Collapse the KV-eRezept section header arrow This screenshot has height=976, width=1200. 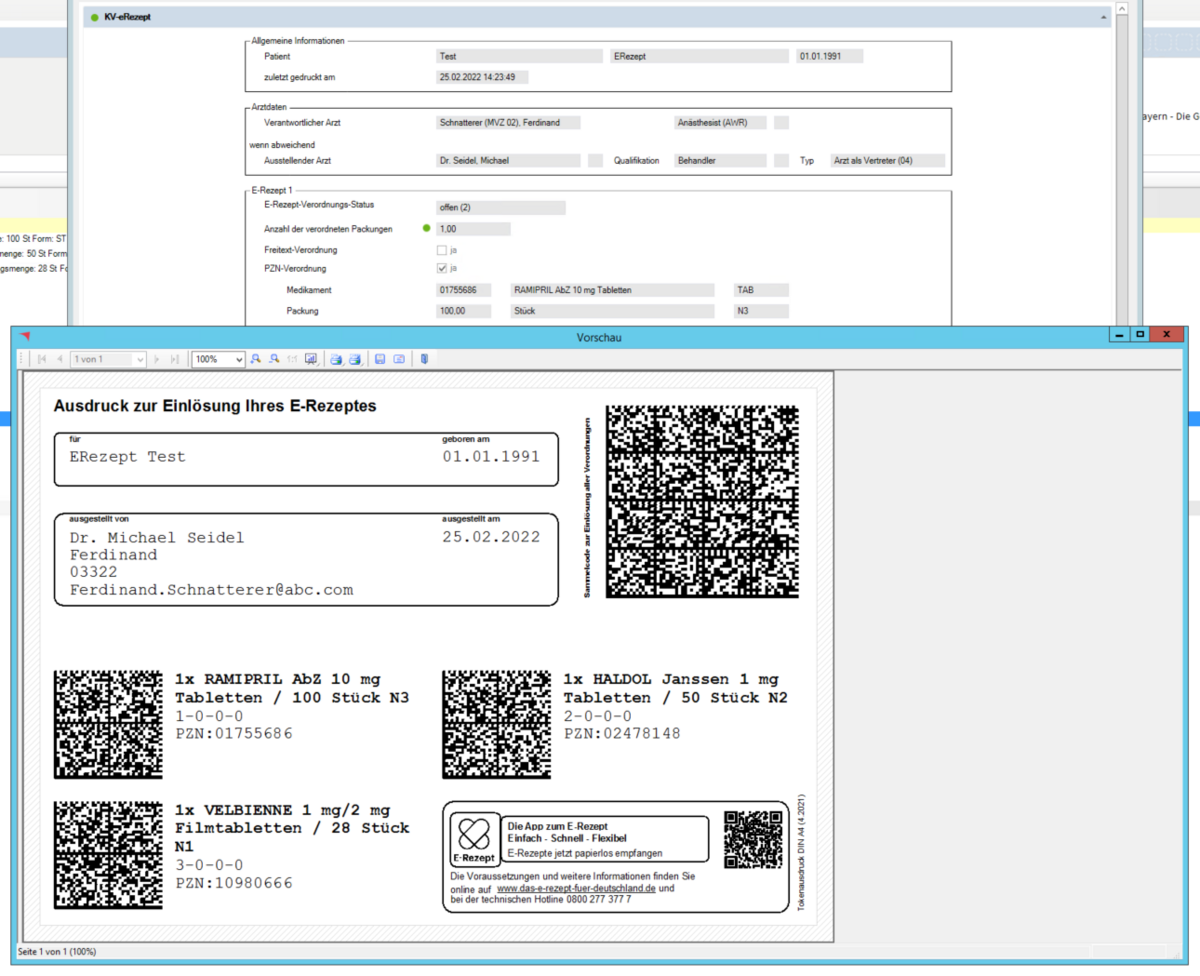[x=1104, y=18]
